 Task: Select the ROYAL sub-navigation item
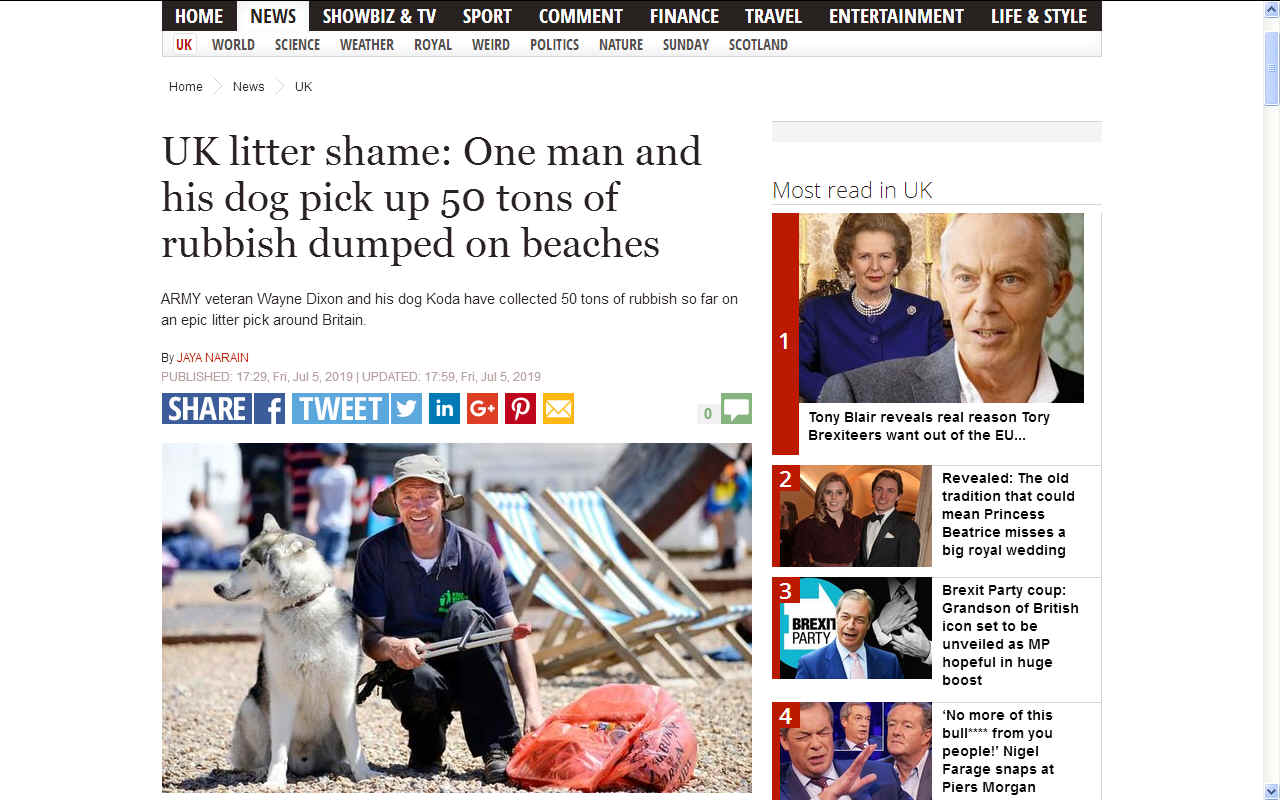click(x=433, y=44)
